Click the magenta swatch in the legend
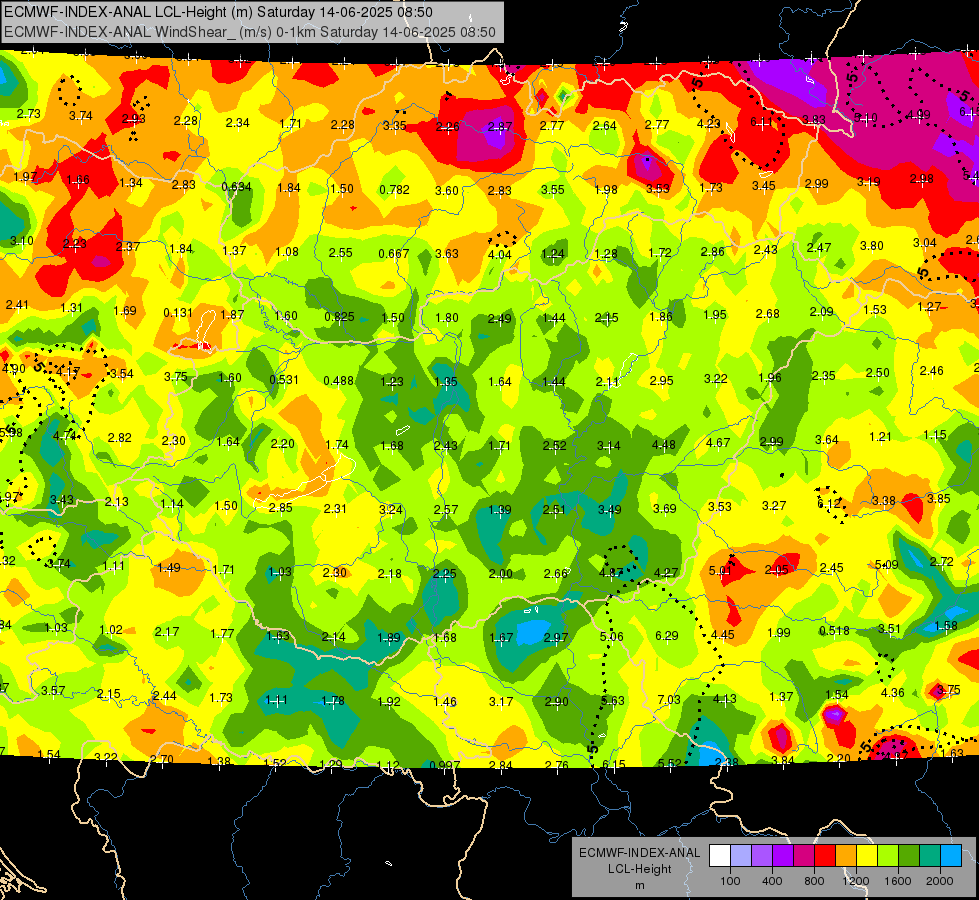 coord(804,855)
